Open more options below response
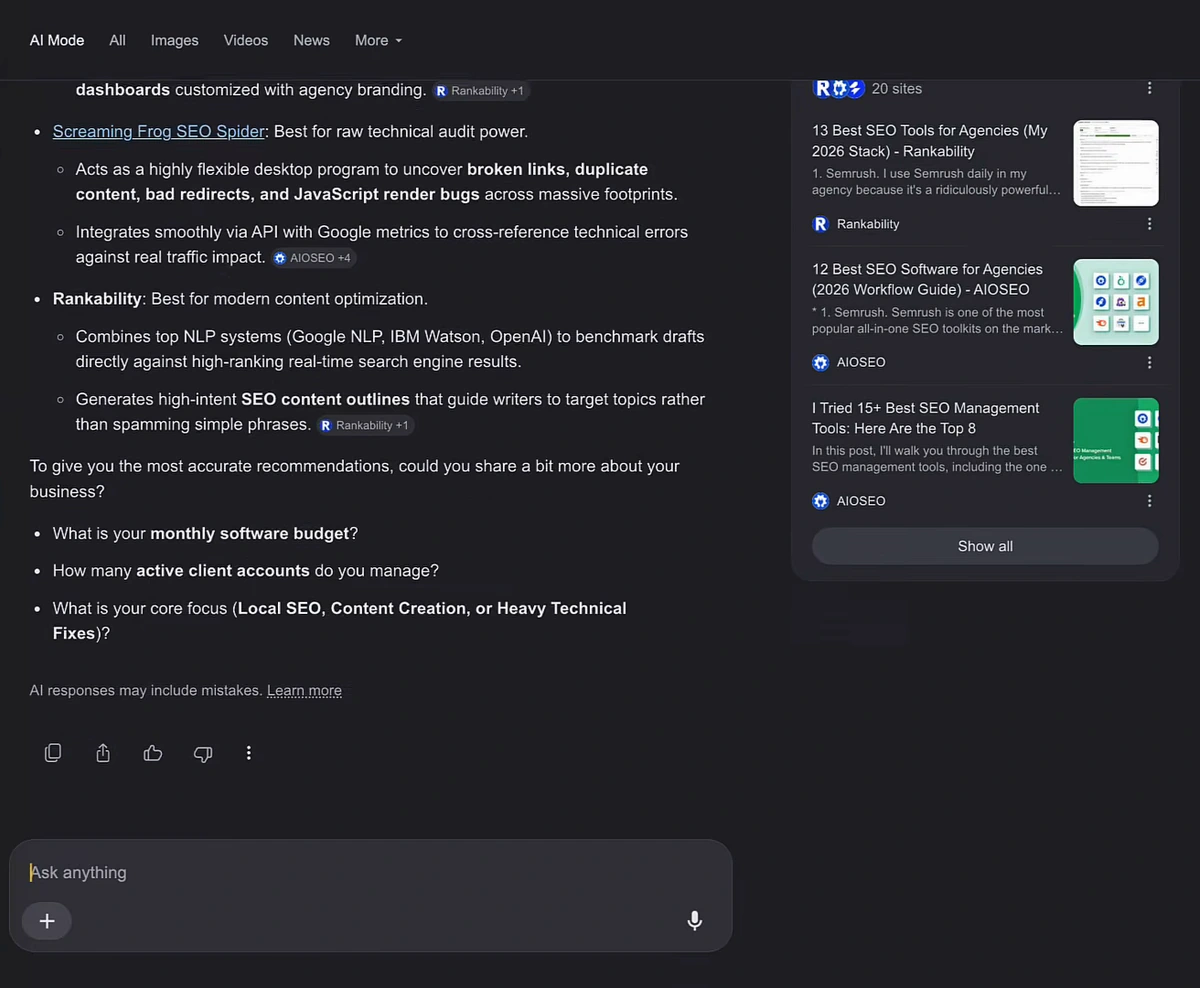This screenshot has height=988, width=1200. pyautogui.click(x=249, y=753)
